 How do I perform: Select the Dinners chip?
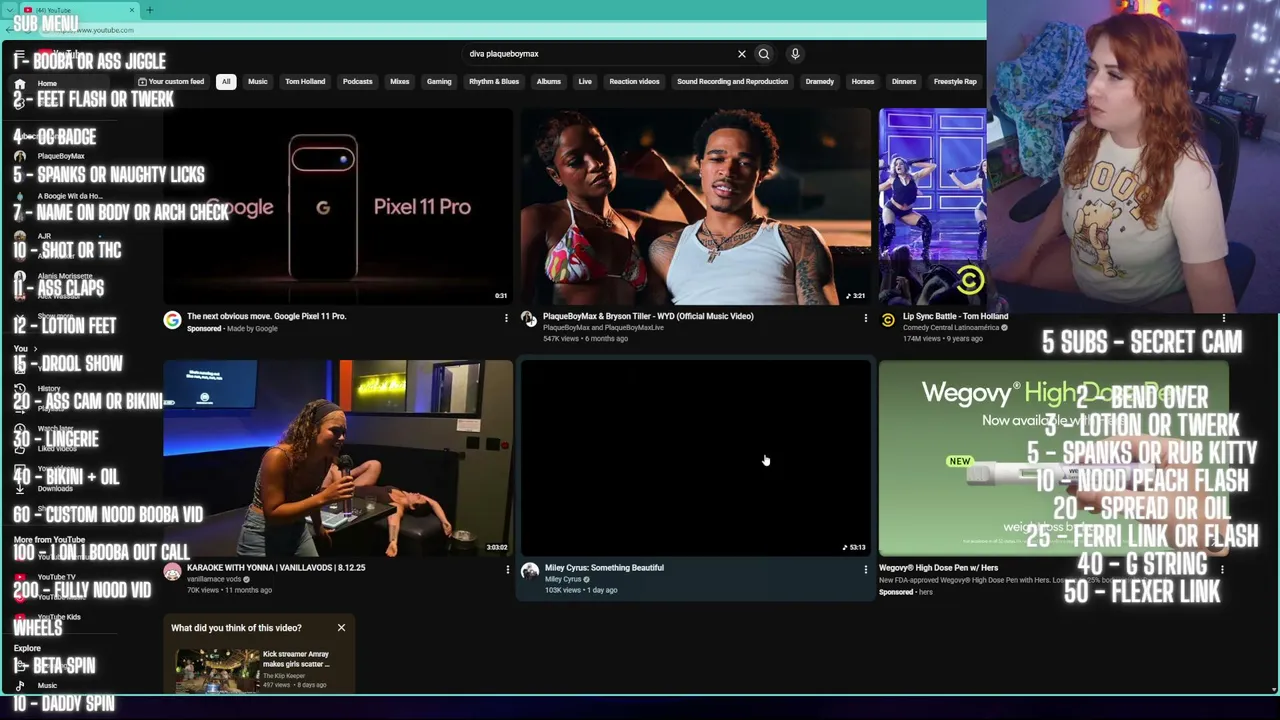[x=904, y=82]
